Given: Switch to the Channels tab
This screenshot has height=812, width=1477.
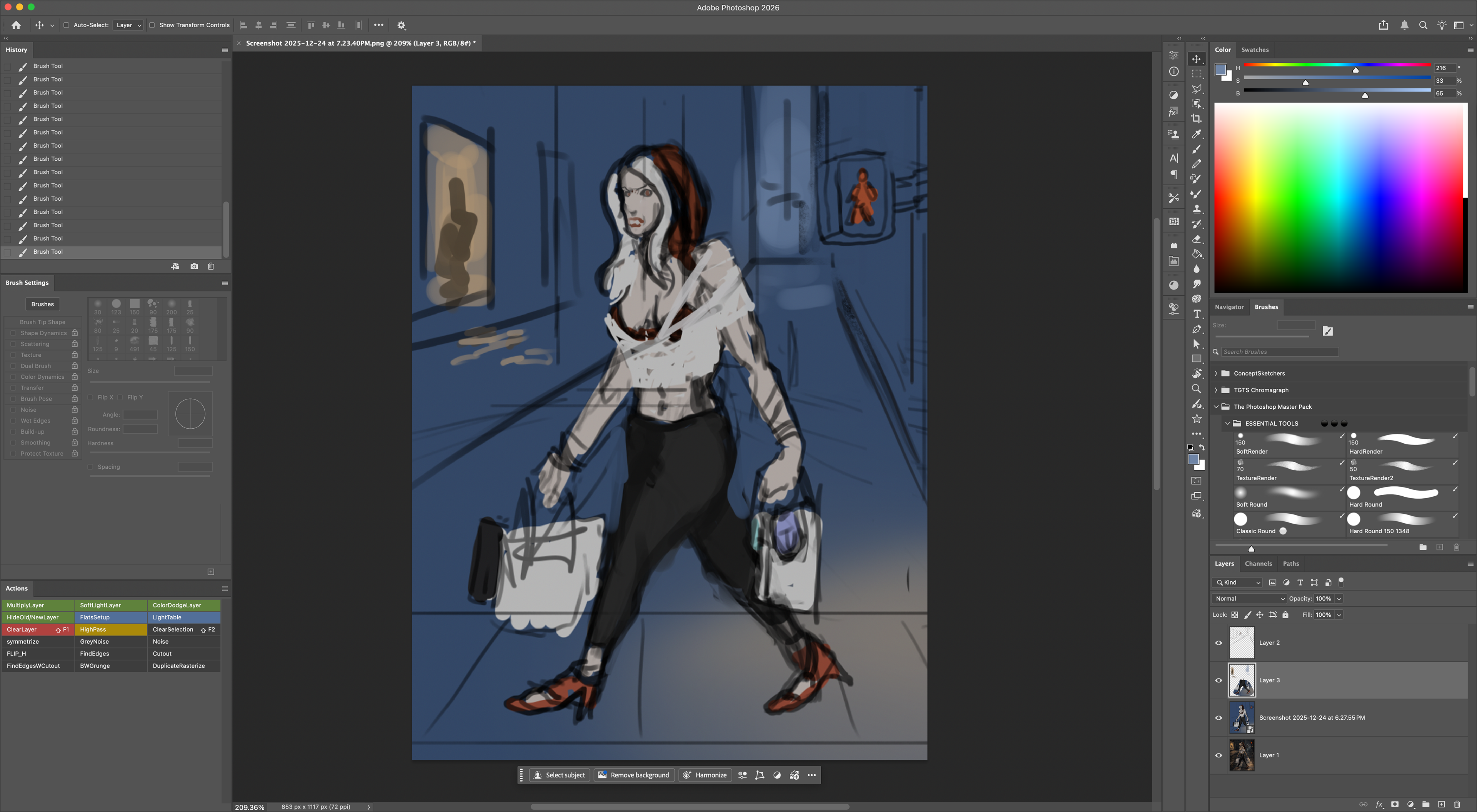Looking at the screenshot, I should (x=1258, y=563).
